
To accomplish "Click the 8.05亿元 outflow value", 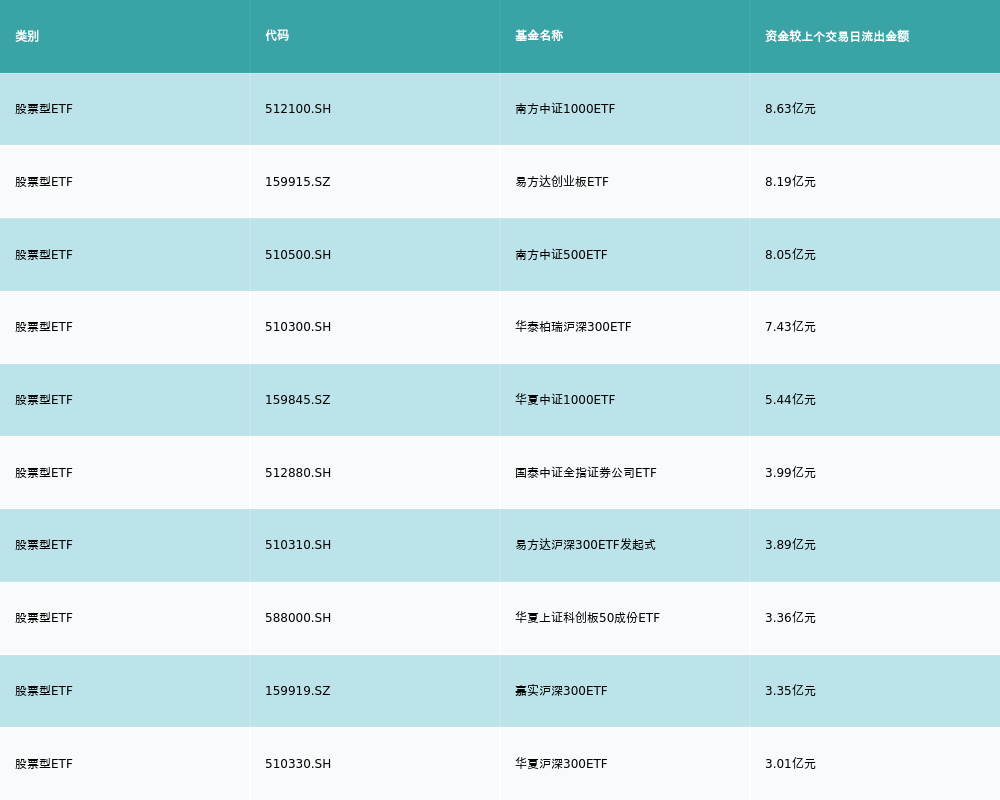I will 790,255.
